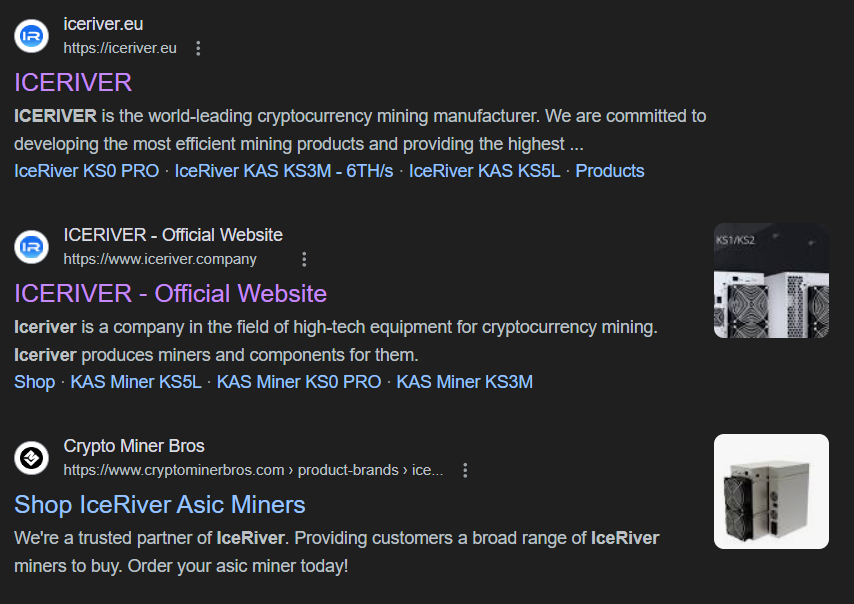Go to KAS Miner KS3M sitelink
The width and height of the screenshot is (854, 604).
click(x=465, y=382)
